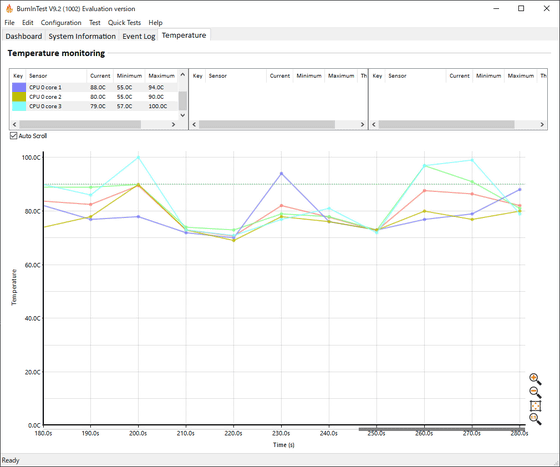Click the cyan data point at 270s
The width and height of the screenshot is (560, 467).
(472, 160)
